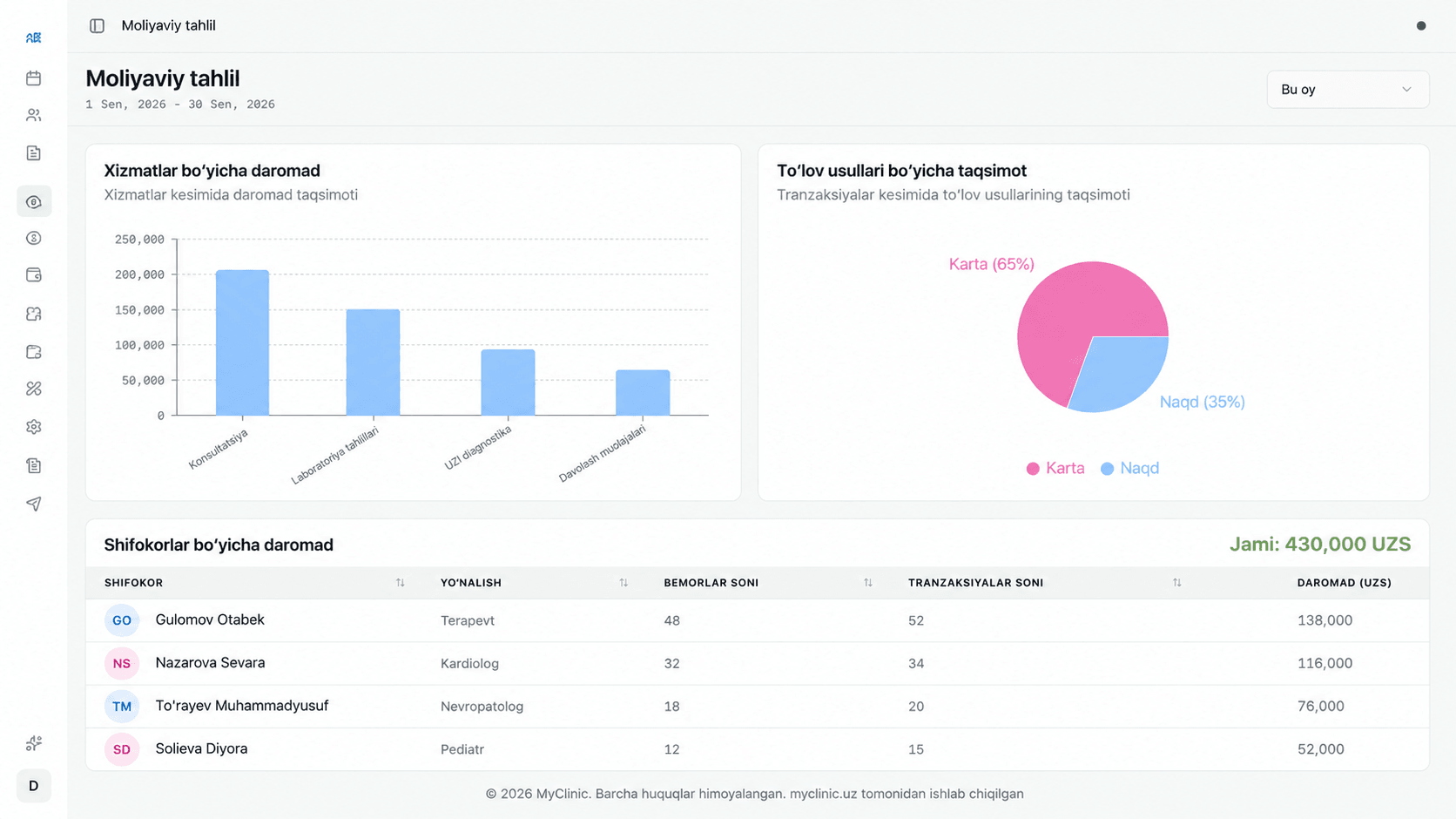Open the puzzle piece sidebar icon

coord(33,314)
